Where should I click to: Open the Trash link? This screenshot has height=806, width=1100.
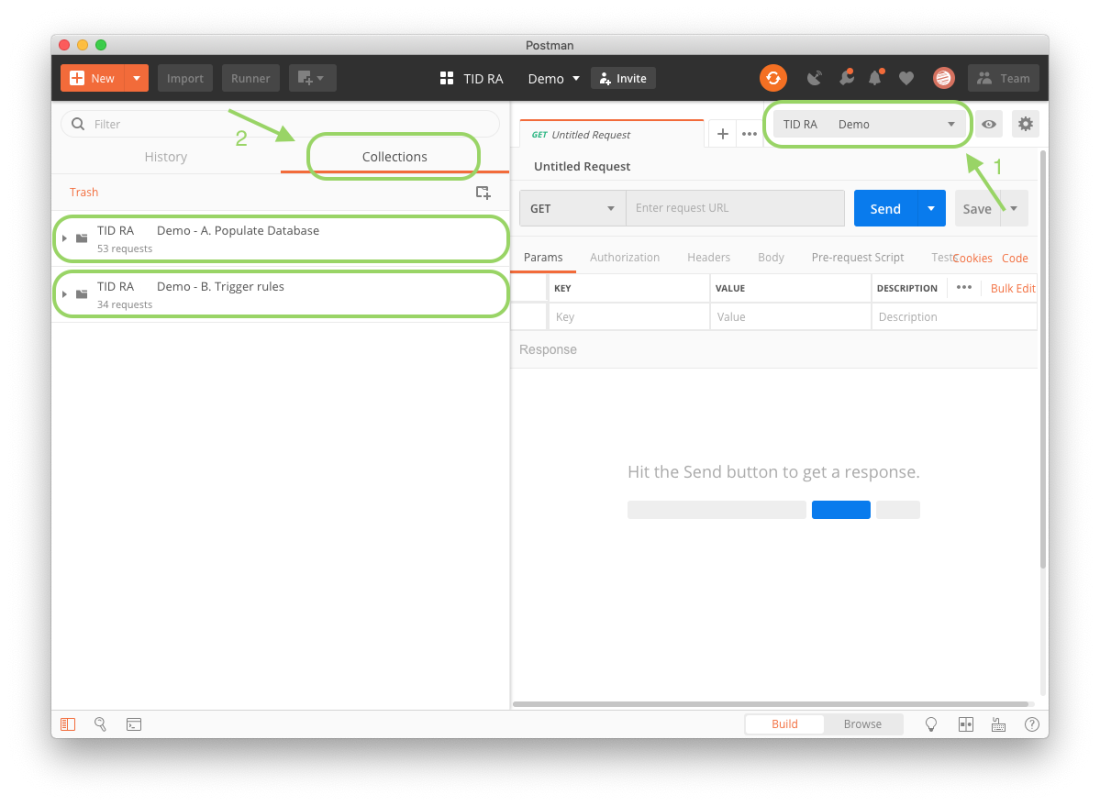coord(83,192)
